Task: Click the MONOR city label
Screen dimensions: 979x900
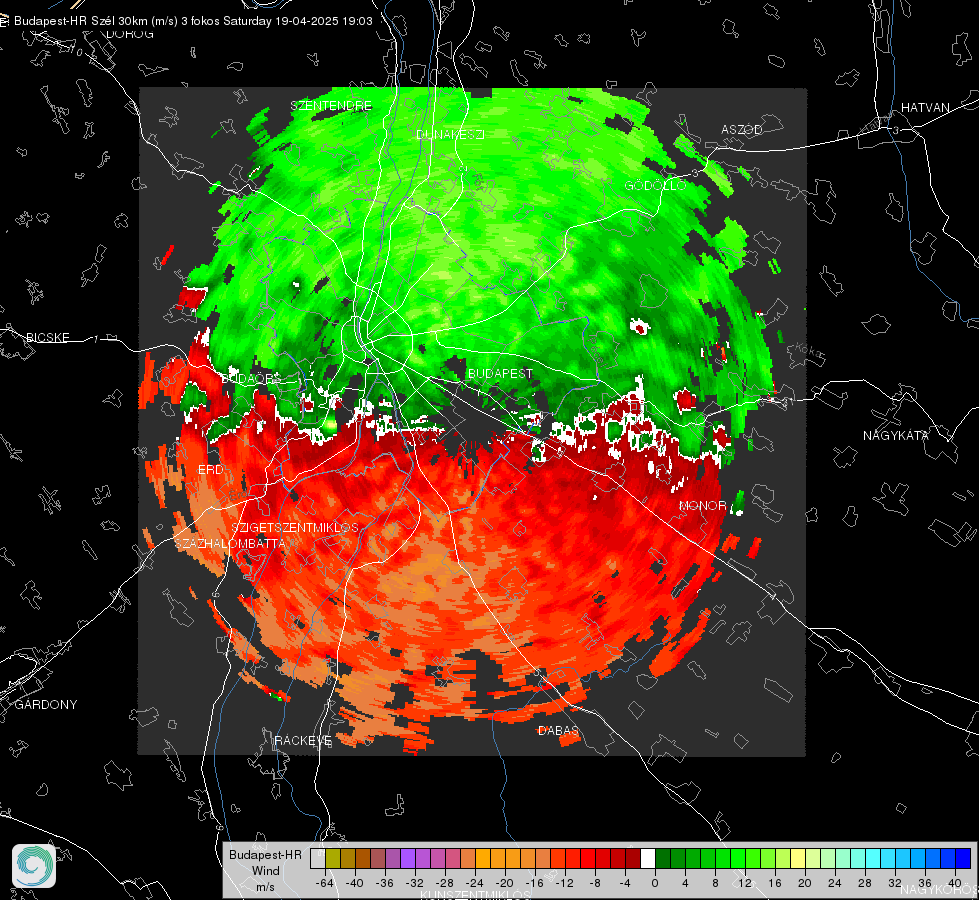Action: coord(703,505)
